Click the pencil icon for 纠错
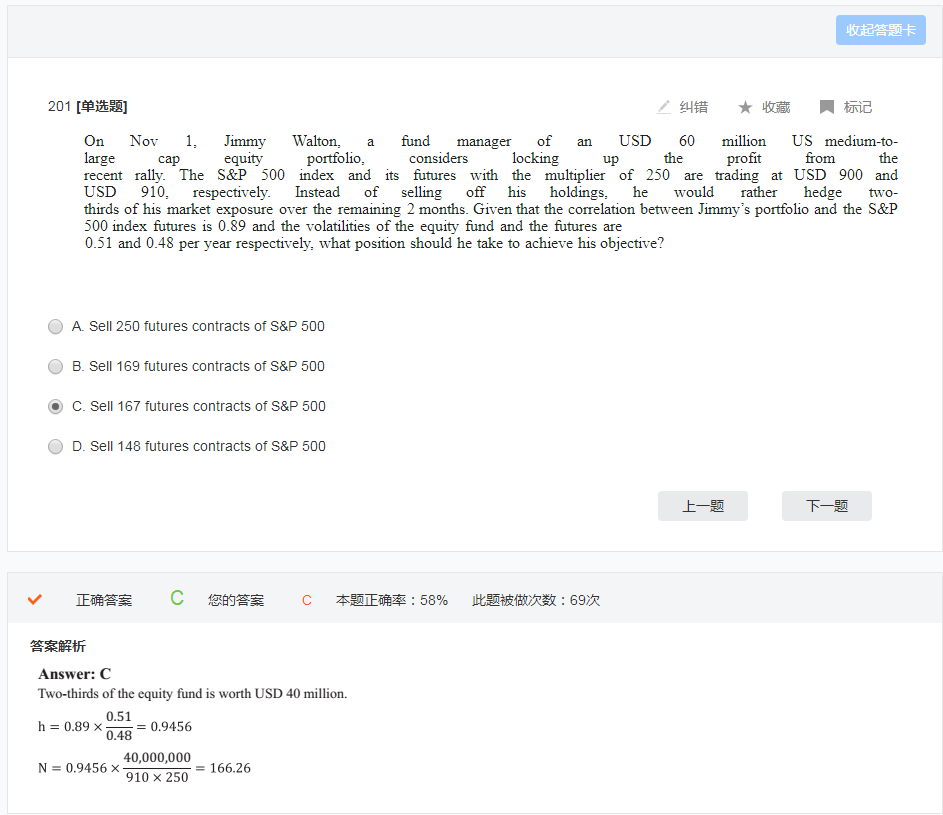This screenshot has height=815, width=943. point(664,107)
